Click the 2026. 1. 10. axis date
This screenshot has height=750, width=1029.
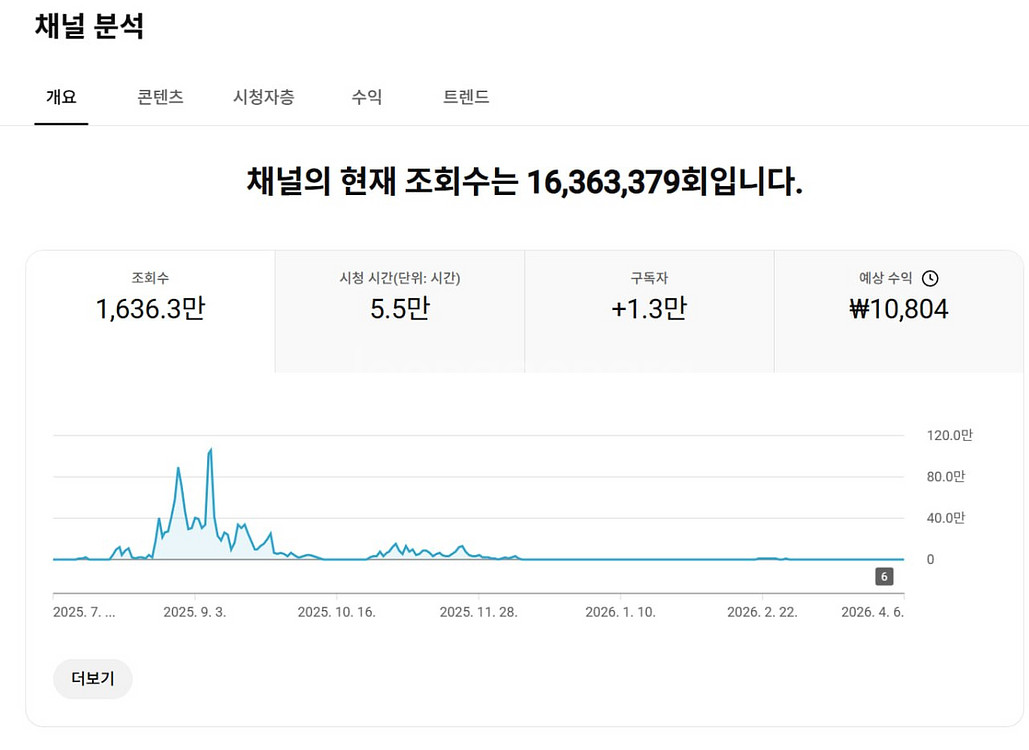pyautogui.click(x=620, y=612)
